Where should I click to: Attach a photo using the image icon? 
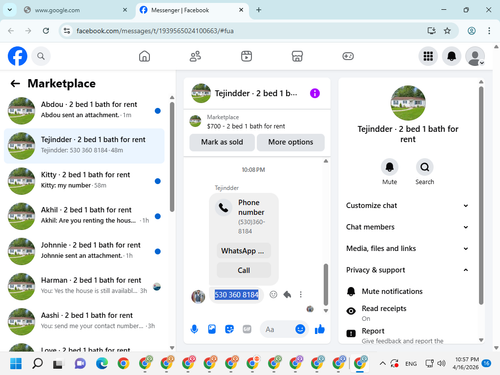pos(212,330)
